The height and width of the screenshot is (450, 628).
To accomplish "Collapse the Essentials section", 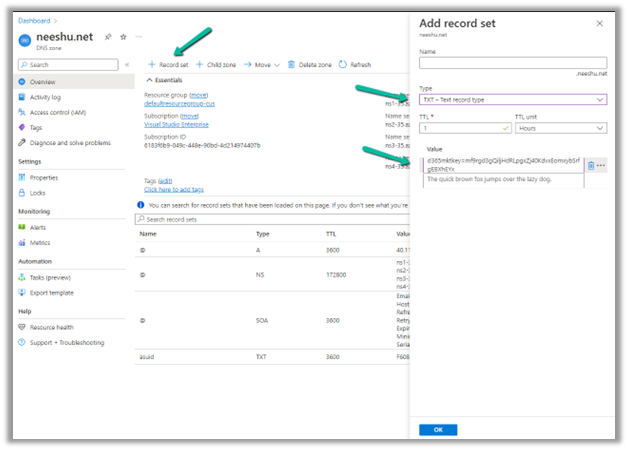I will point(150,80).
